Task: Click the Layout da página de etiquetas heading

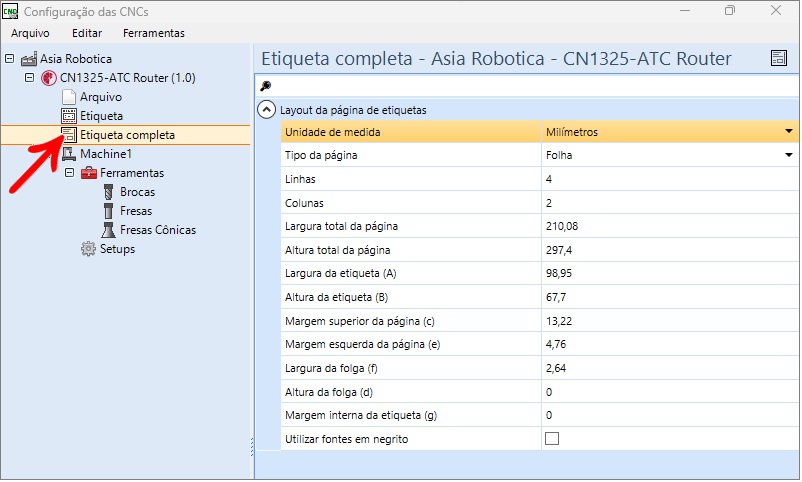Action: (353, 111)
